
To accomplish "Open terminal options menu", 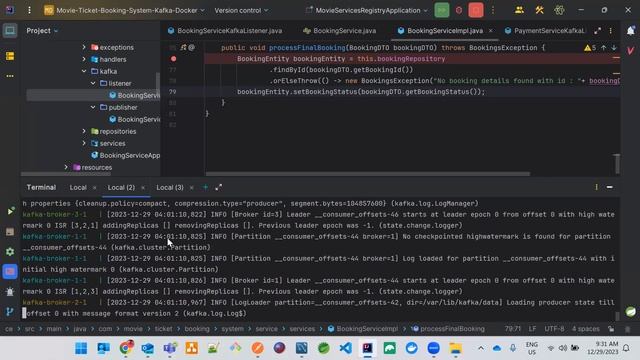I will (596, 187).
